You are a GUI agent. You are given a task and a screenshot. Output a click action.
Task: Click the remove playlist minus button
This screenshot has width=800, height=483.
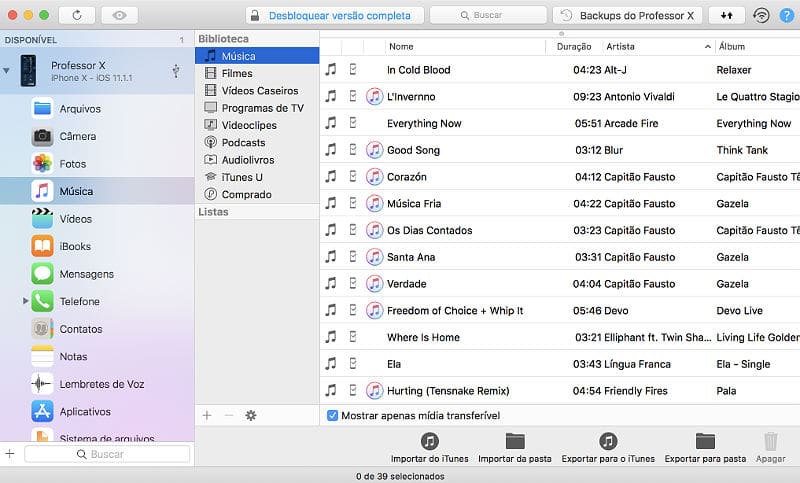(229, 416)
